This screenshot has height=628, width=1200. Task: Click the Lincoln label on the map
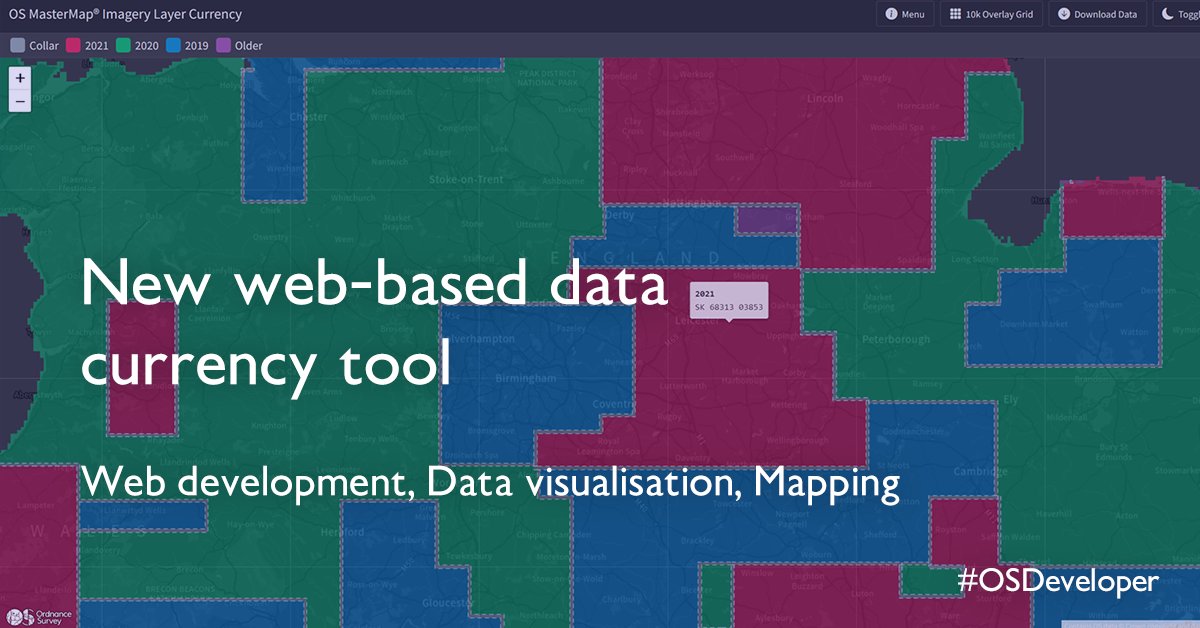pos(825,100)
